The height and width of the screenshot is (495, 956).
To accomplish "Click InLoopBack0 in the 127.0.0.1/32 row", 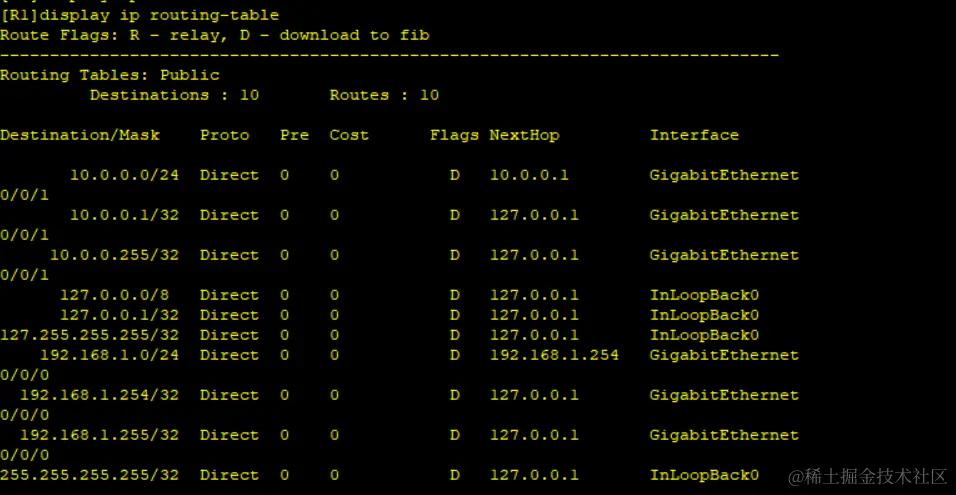I will (x=704, y=315).
